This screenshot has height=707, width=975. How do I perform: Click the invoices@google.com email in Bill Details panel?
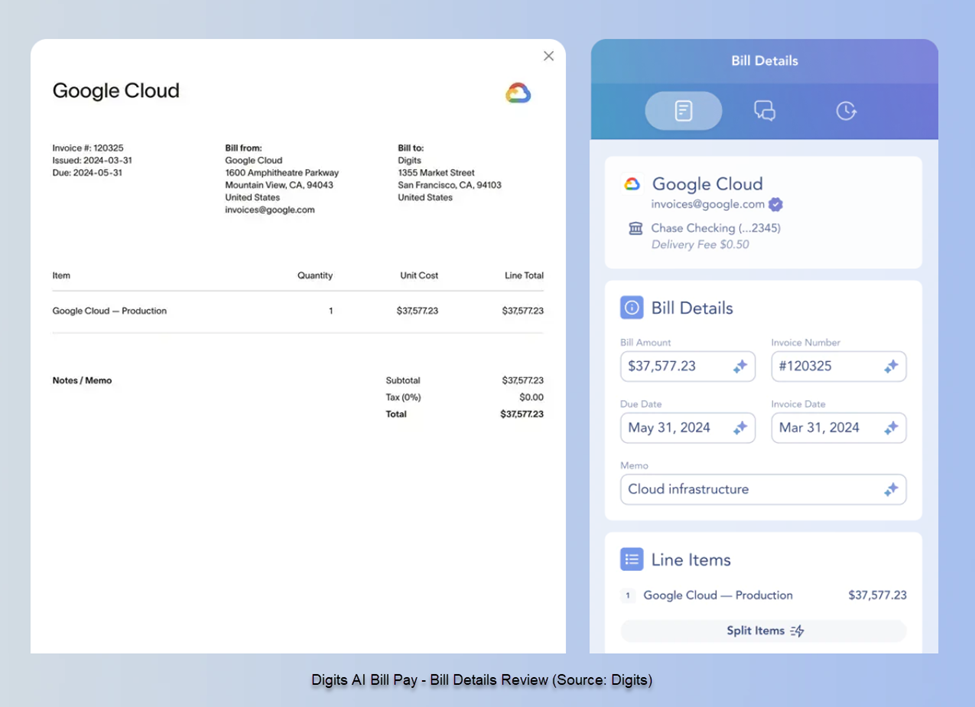(708, 204)
